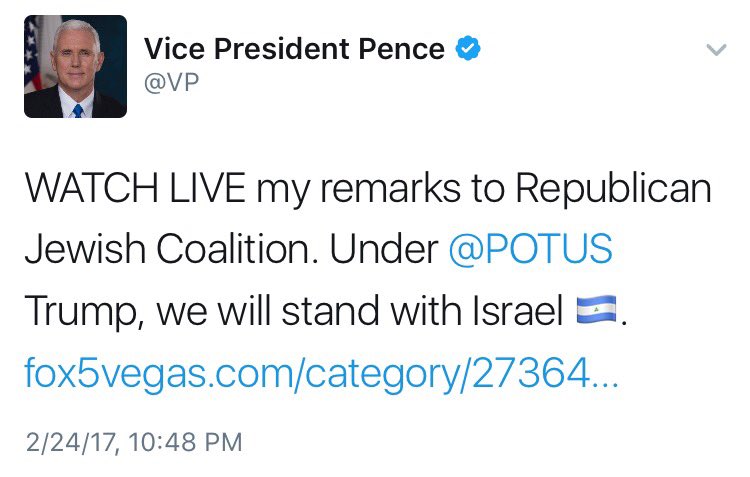The width and height of the screenshot is (750, 477).
Task: Click the flag emoji after Israel
Action: [598, 314]
